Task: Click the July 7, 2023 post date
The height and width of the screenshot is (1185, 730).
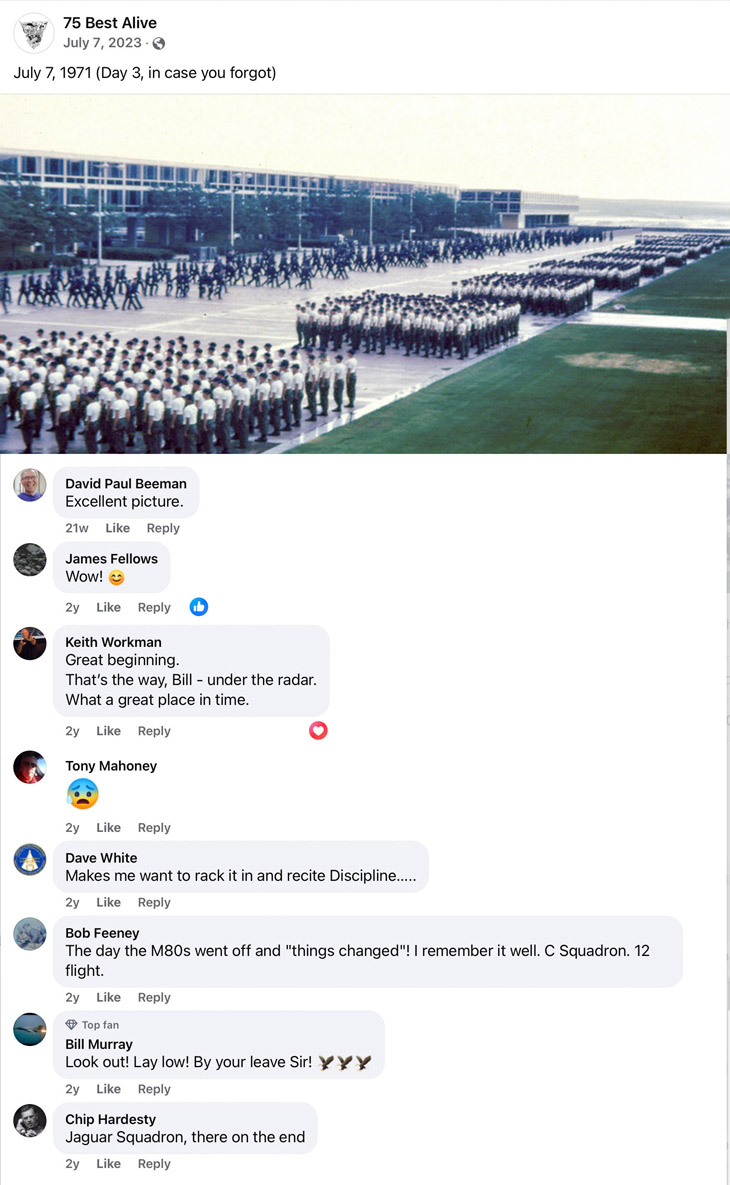Action: (x=102, y=43)
